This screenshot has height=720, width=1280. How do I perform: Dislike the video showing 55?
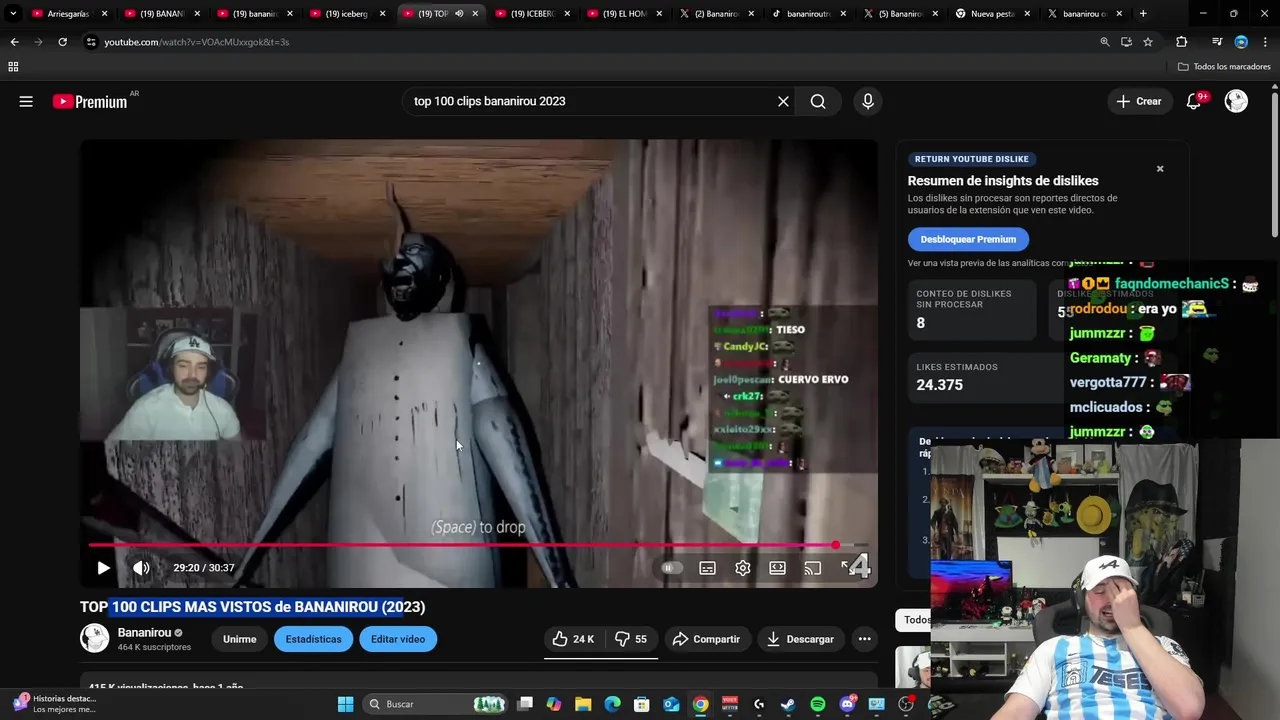click(631, 639)
